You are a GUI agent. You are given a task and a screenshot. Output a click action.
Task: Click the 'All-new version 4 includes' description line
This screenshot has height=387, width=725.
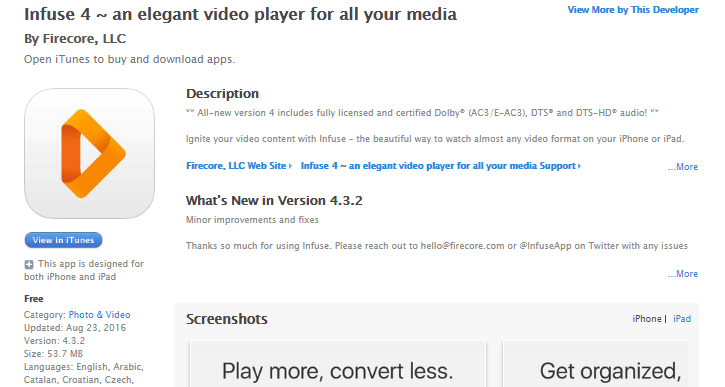pos(423,113)
